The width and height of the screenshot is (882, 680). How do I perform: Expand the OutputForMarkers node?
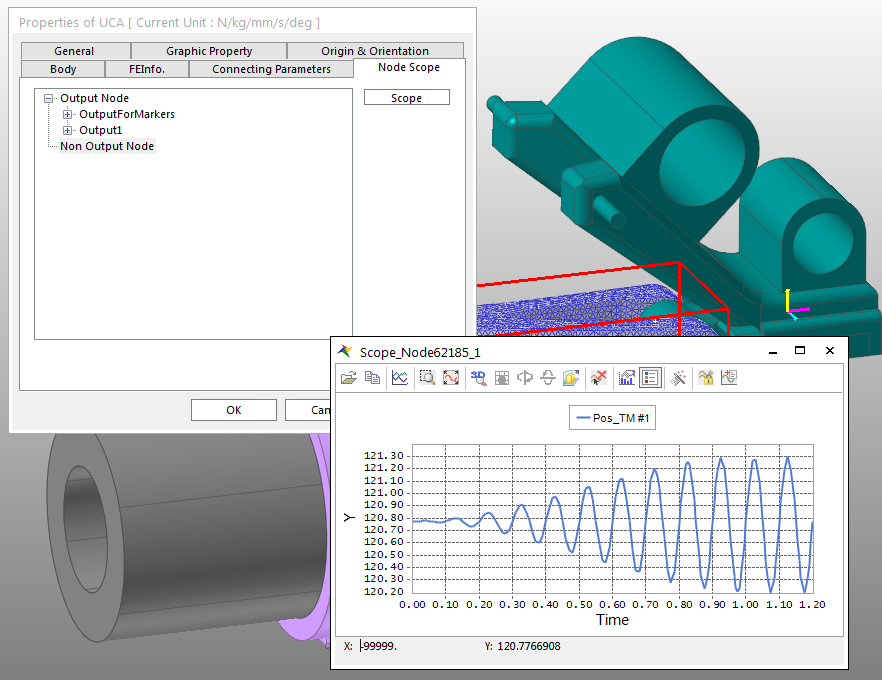(68, 114)
